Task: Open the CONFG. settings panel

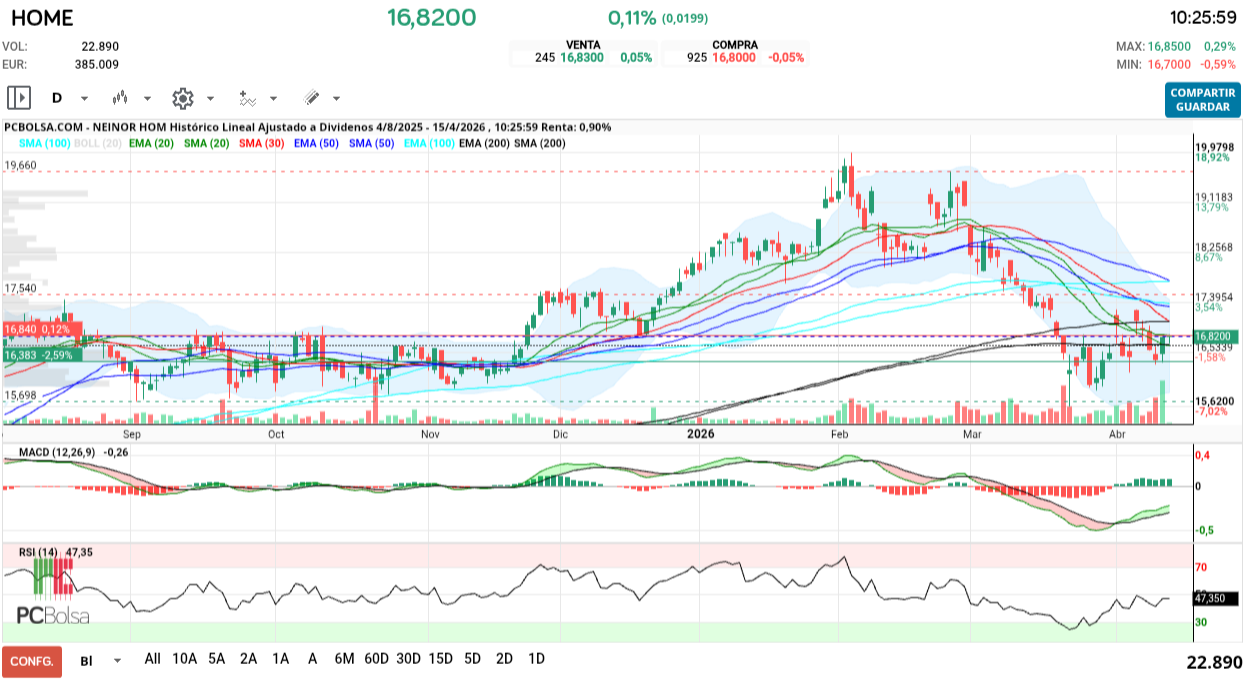Action: [x=32, y=659]
